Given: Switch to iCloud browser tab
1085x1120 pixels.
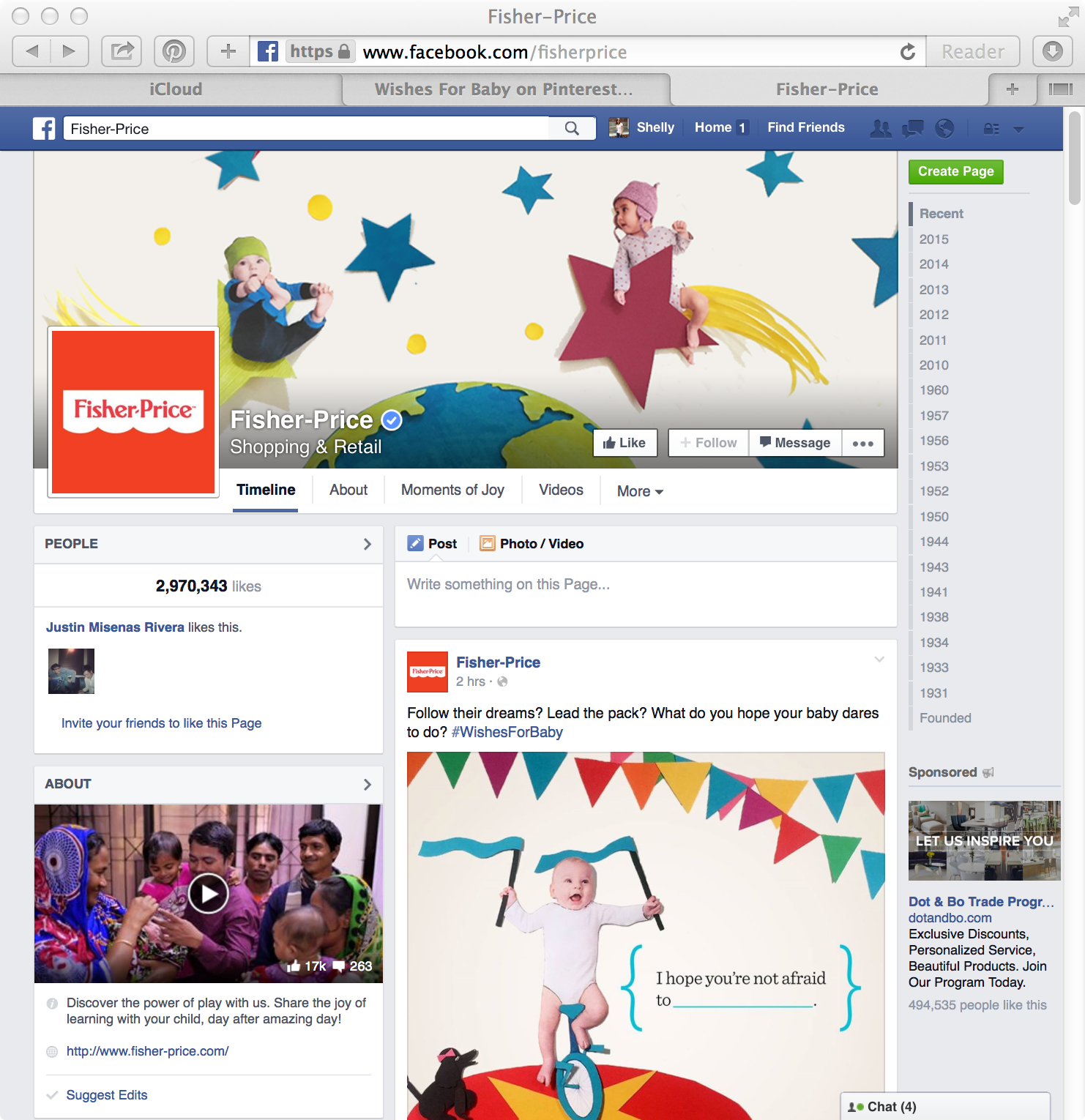Looking at the screenshot, I should click(x=176, y=89).
